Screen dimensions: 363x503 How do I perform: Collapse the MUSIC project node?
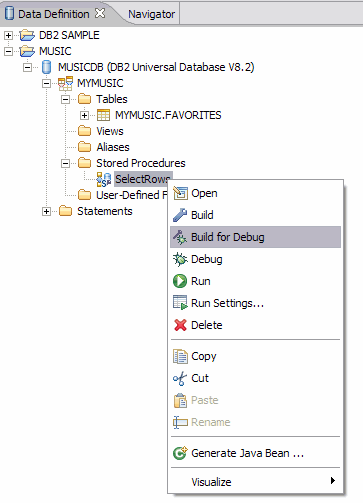9,51
